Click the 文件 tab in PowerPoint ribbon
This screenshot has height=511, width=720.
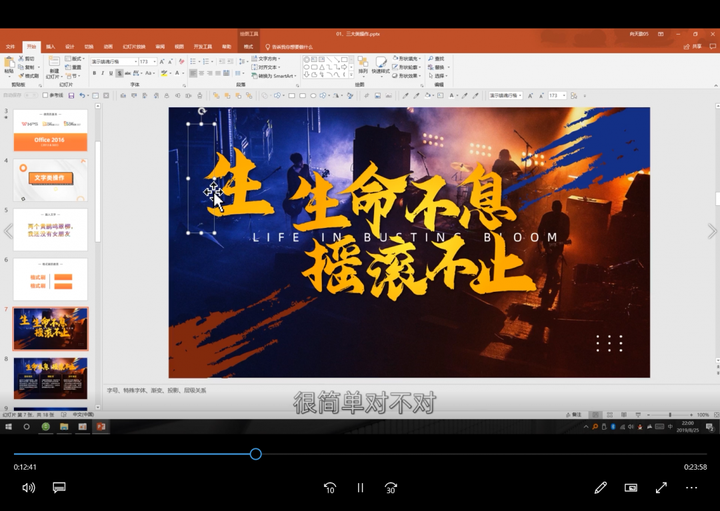[x=10, y=47]
